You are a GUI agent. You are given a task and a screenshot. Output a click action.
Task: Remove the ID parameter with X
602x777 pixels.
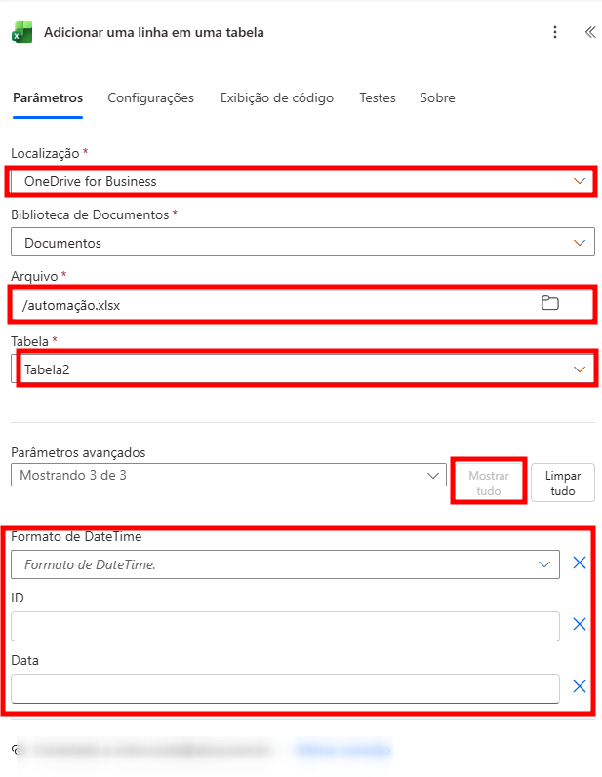578,624
